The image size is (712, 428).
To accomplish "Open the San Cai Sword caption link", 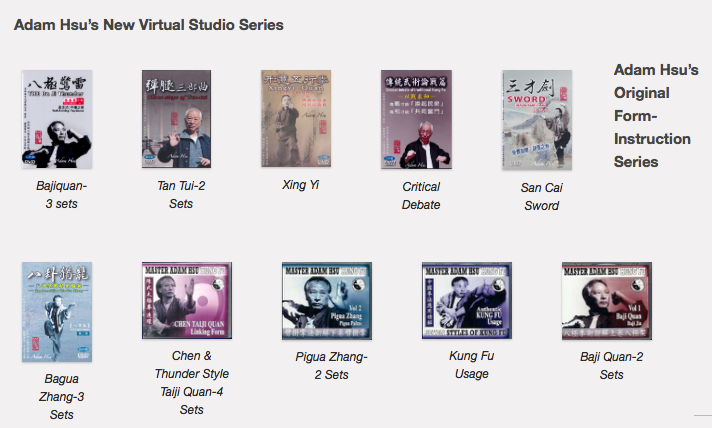I will (x=541, y=197).
